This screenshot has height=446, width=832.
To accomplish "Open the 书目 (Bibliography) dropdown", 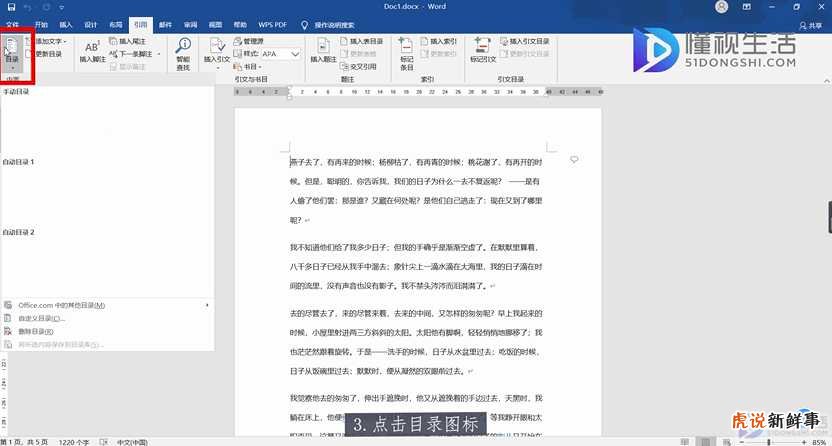I will [248, 67].
